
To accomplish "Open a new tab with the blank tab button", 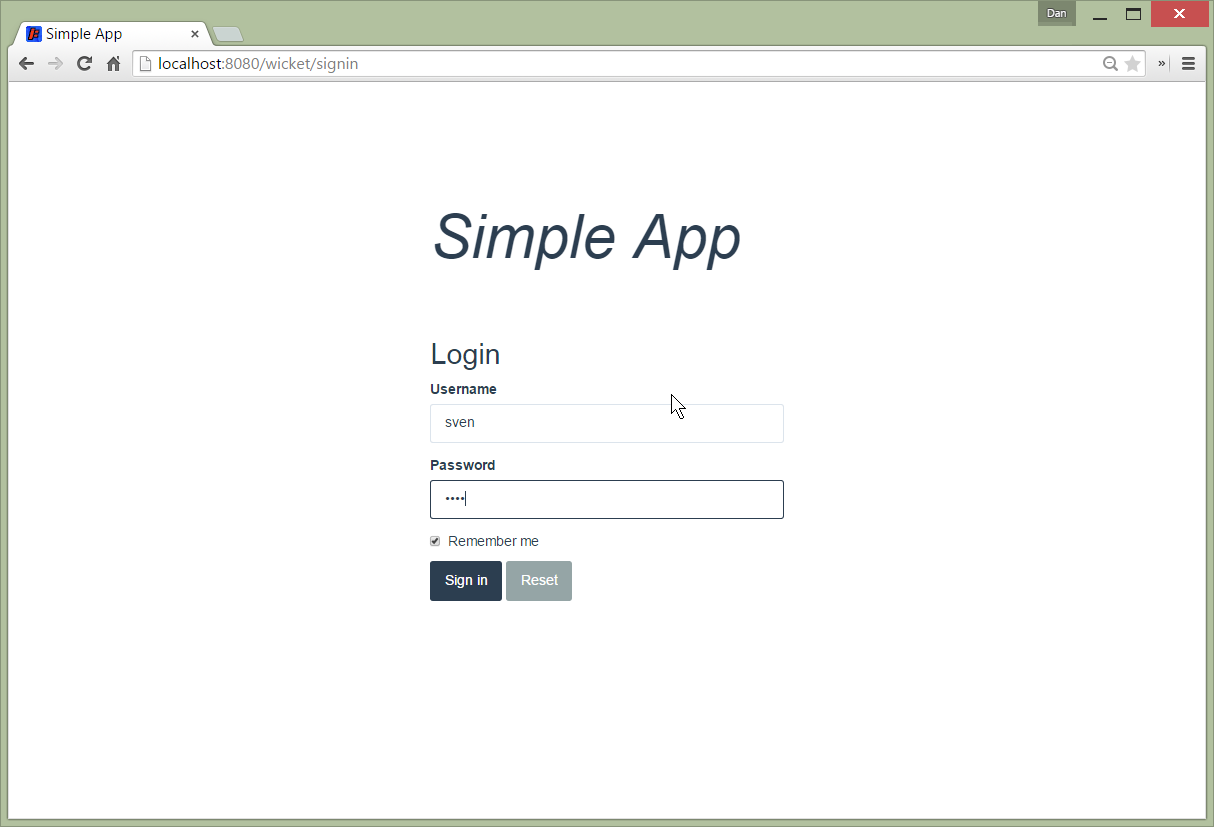I will pos(228,35).
